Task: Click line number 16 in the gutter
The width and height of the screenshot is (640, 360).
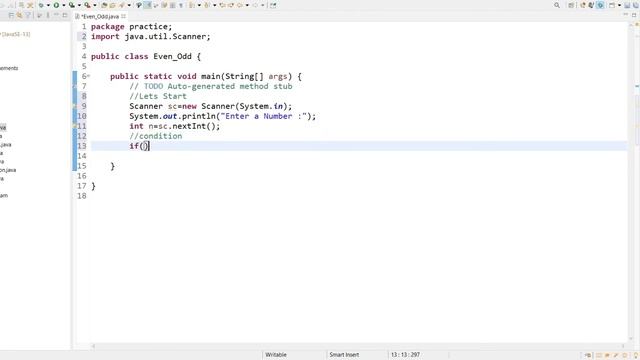Action: tap(82, 176)
